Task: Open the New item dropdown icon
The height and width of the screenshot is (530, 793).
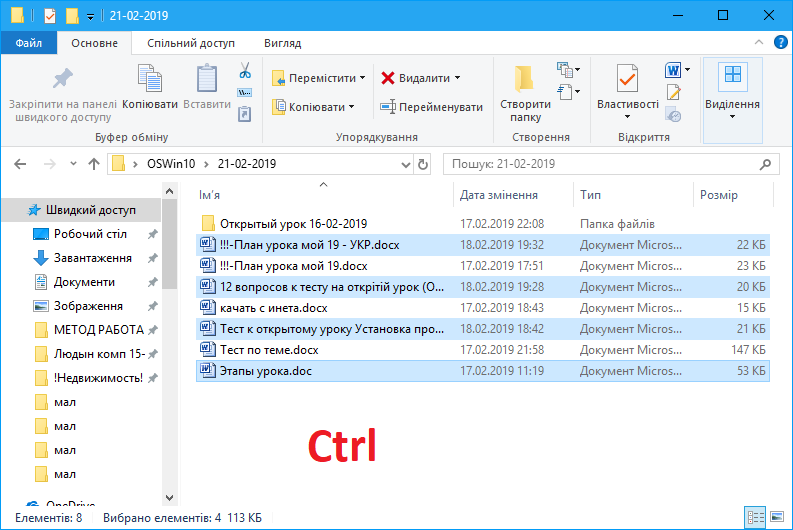Action: click(x=568, y=69)
